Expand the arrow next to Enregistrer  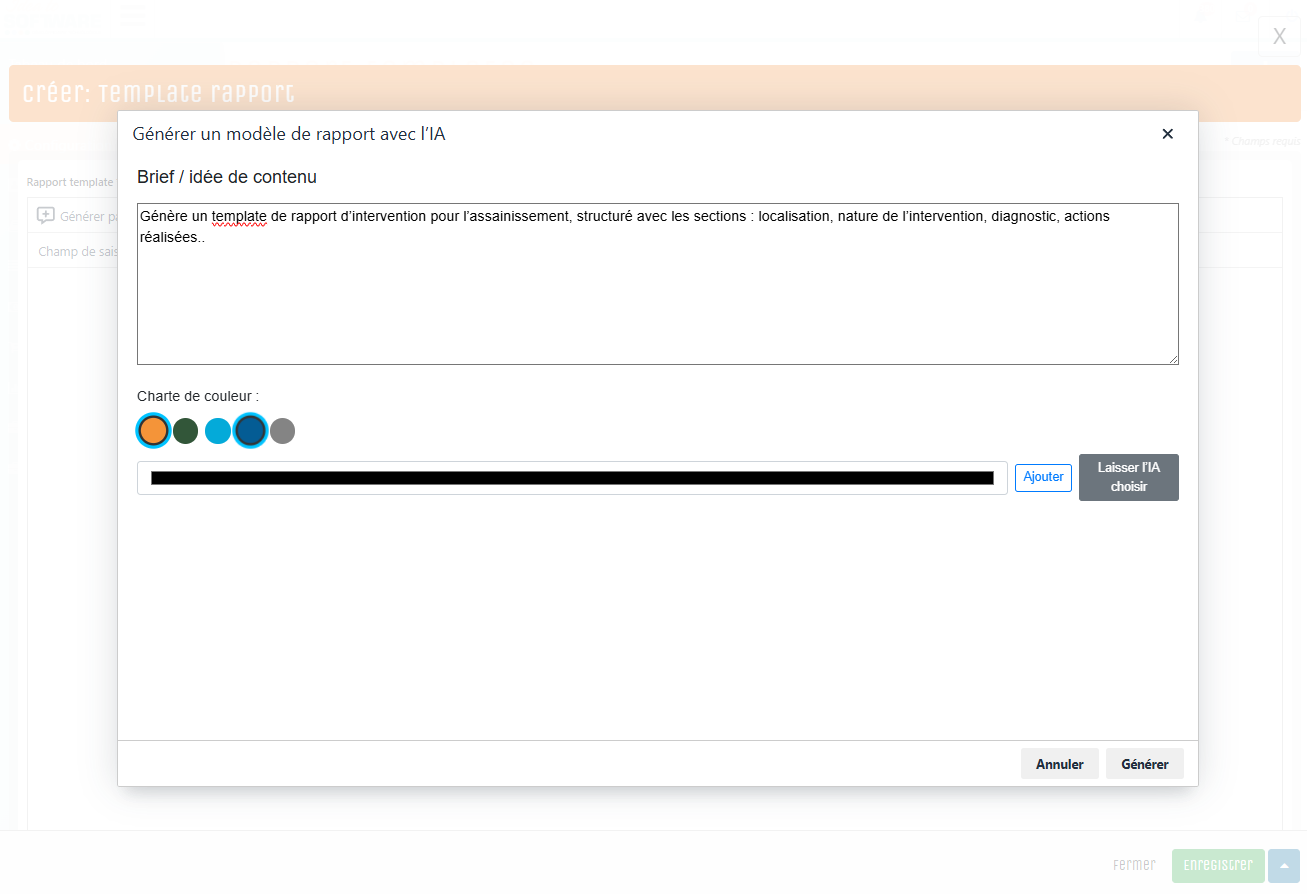point(1283,865)
